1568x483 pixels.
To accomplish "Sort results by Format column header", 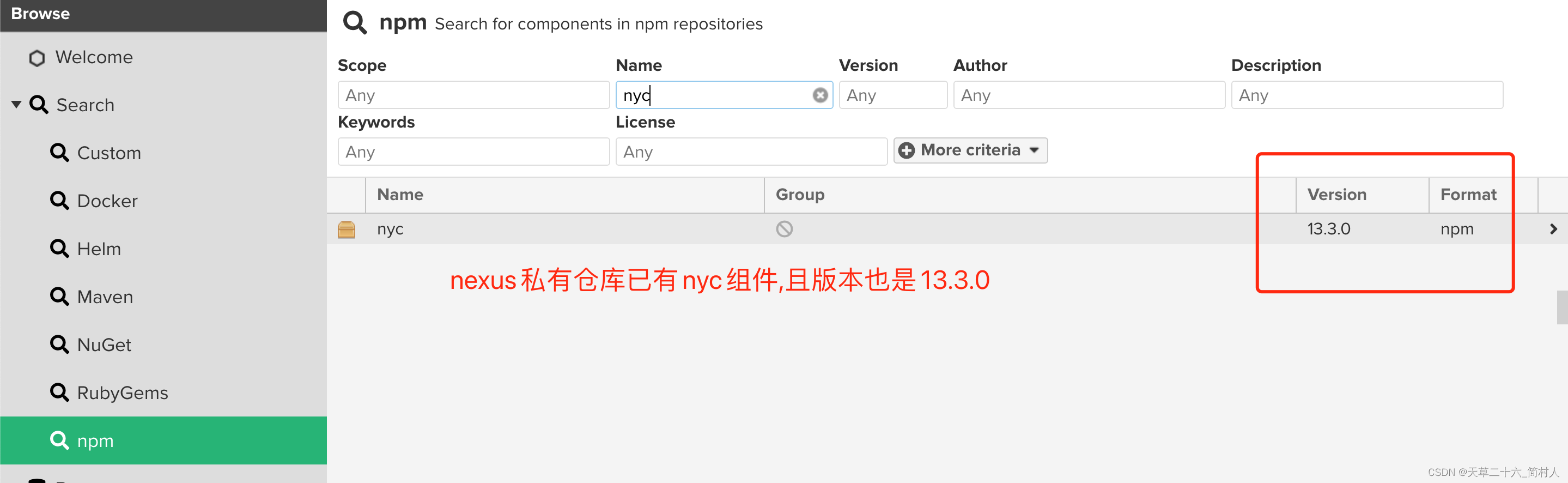I will pyautogui.click(x=1484, y=195).
